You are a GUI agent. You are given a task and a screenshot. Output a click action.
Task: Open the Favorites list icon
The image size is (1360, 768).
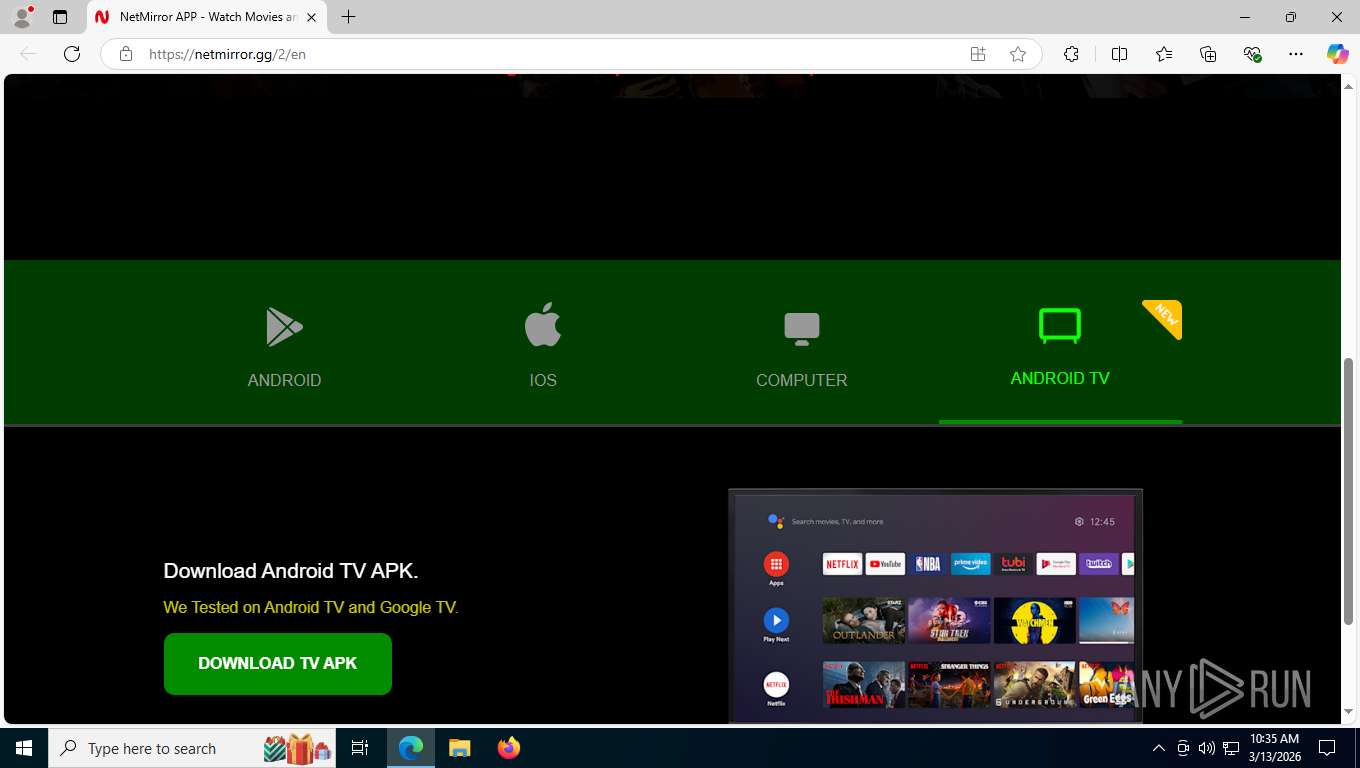(x=1164, y=54)
